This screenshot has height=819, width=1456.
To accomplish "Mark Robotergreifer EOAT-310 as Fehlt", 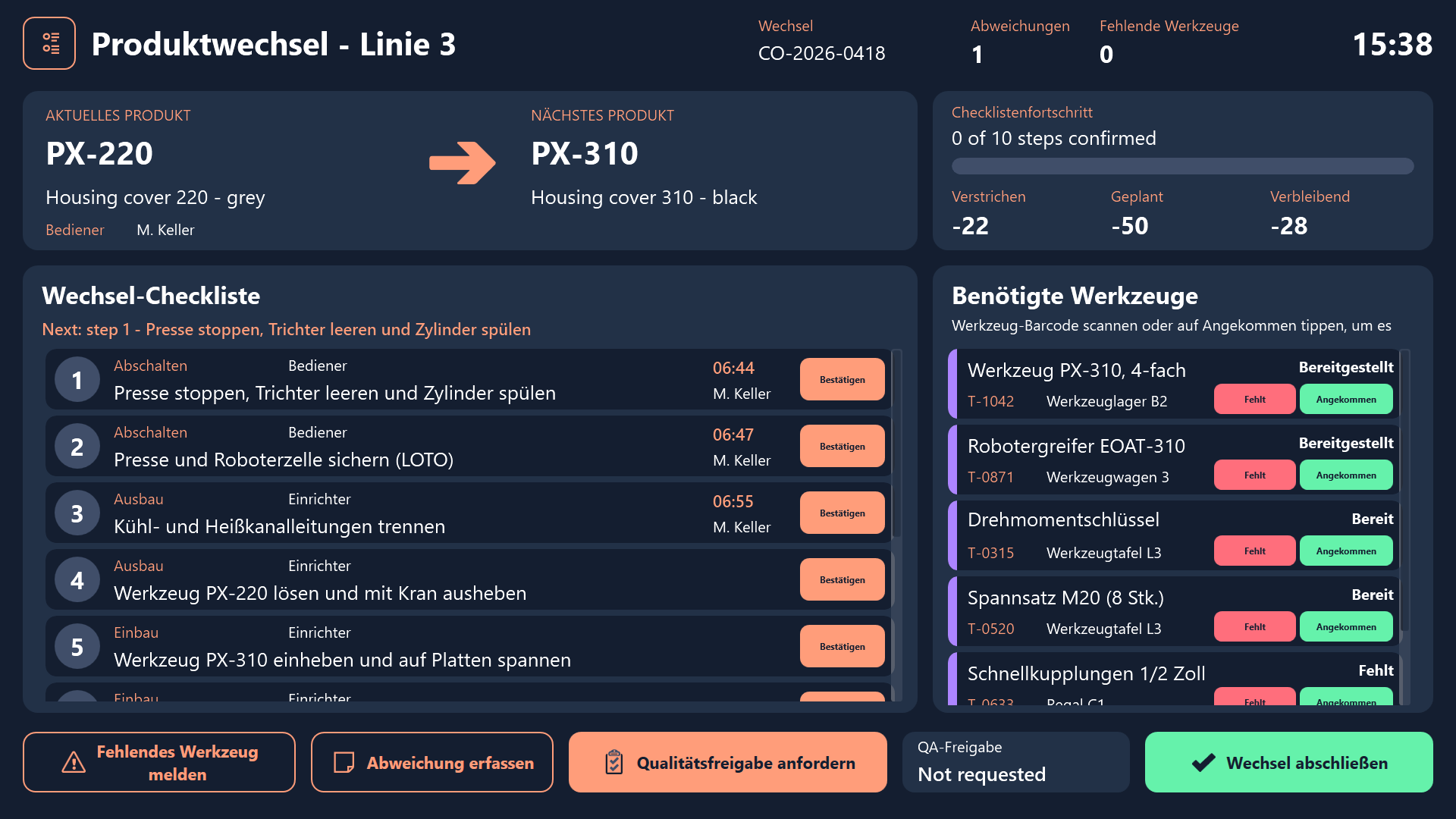I will (x=1254, y=475).
